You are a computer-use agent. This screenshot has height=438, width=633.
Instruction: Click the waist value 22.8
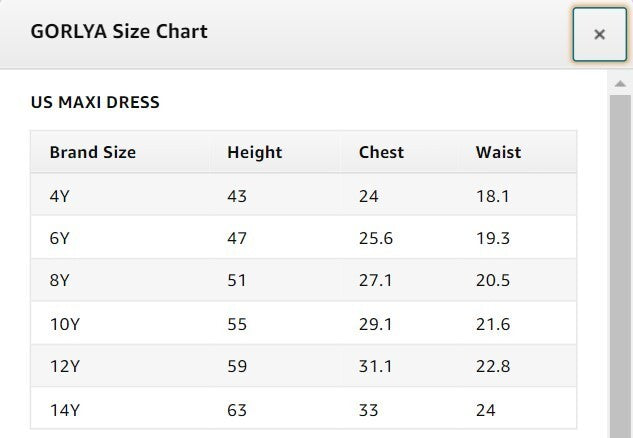click(x=493, y=366)
